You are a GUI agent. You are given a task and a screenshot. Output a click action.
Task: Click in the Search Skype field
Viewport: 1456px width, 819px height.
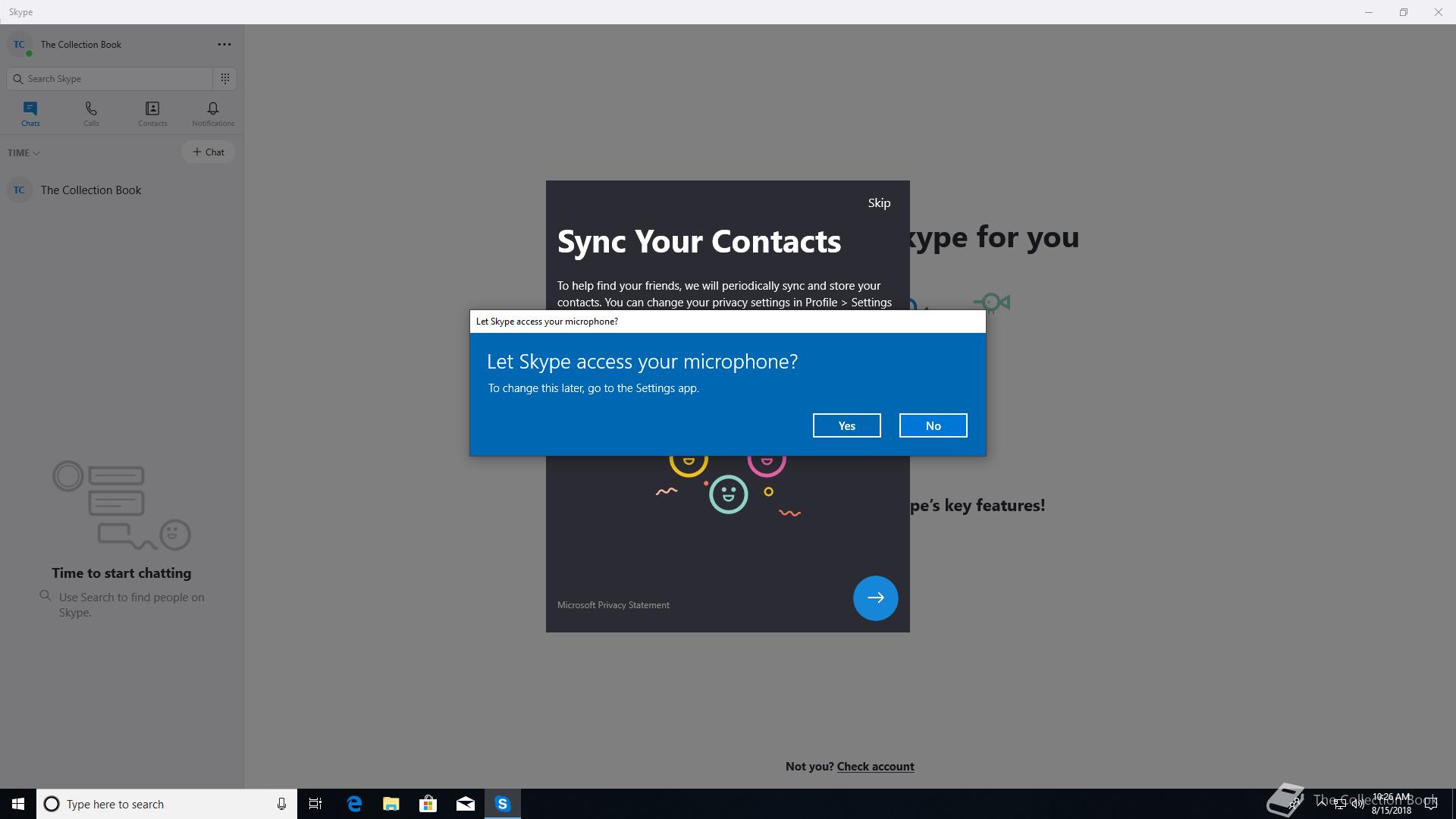click(x=110, y=78)
